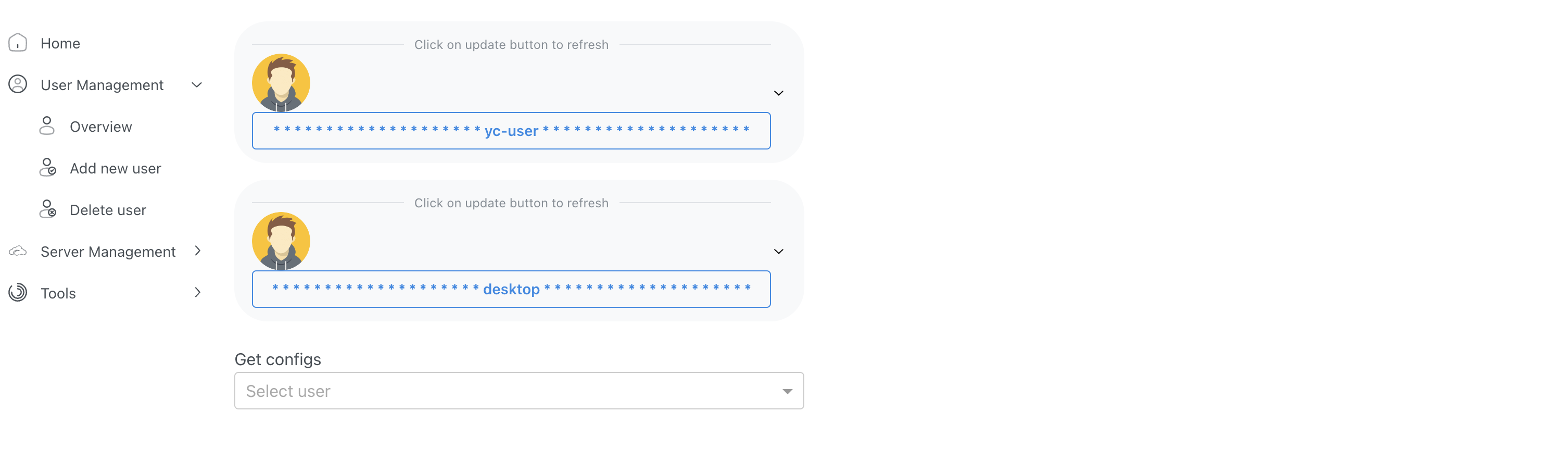Select the Delete user menu entry
Screen dimensions: 1568x474
point(108,210)
